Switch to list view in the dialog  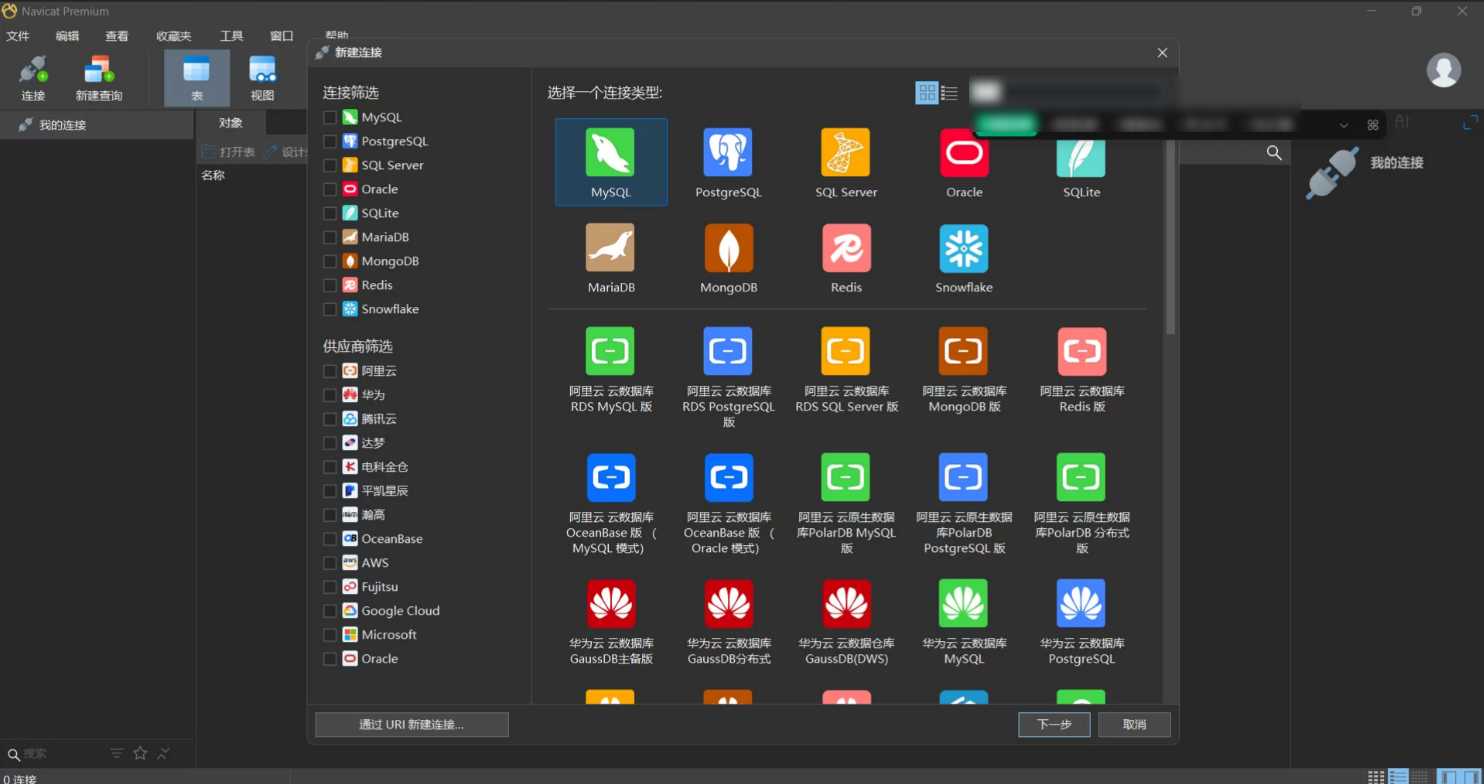coord(950,93)
